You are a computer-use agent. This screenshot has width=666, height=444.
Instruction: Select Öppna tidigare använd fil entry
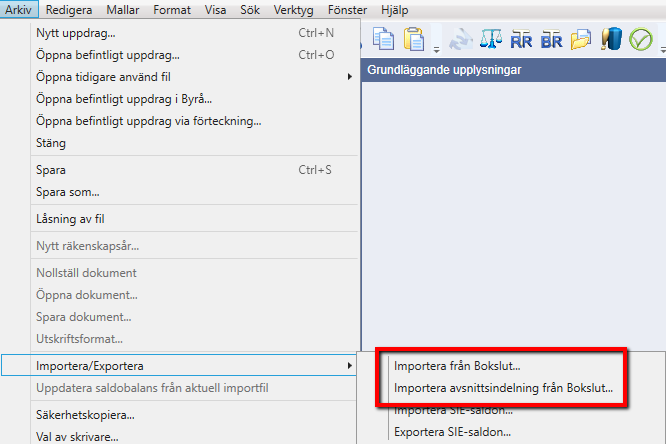coord(195,77)
